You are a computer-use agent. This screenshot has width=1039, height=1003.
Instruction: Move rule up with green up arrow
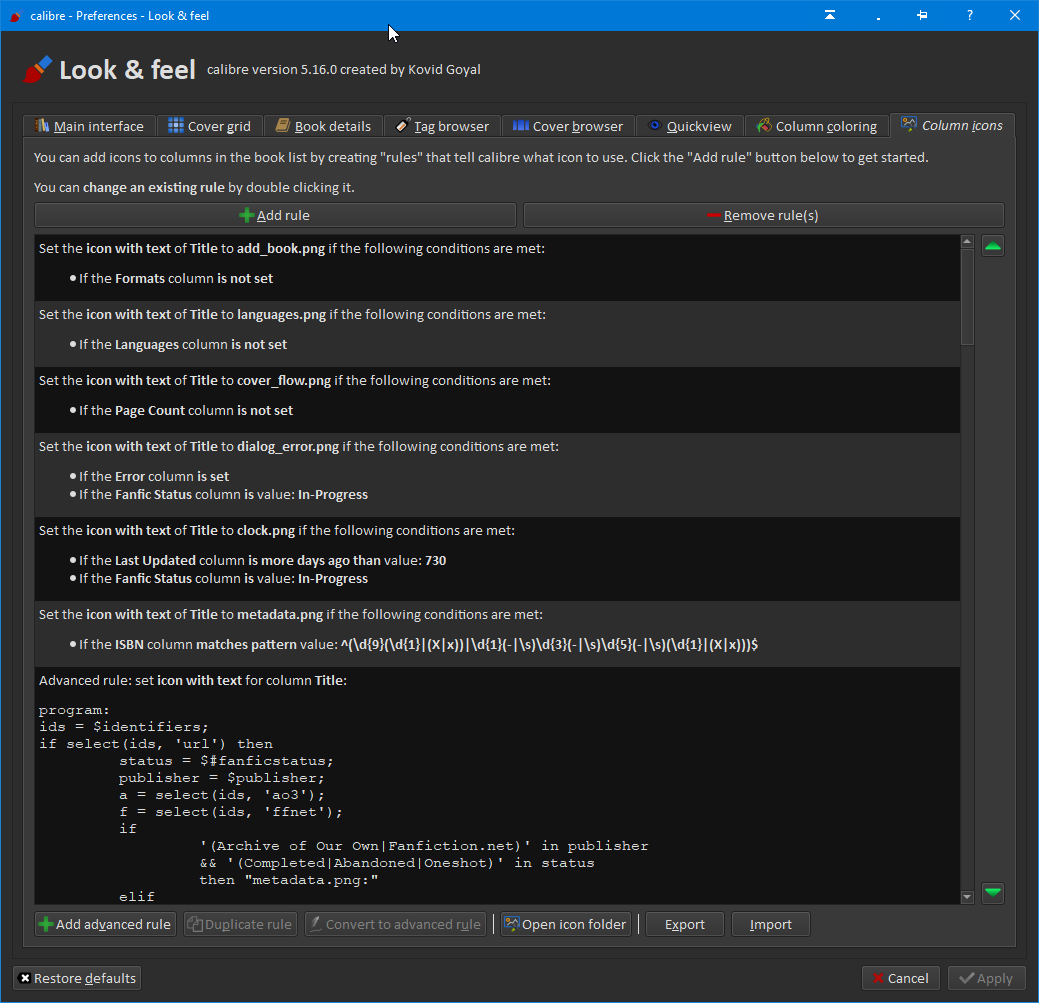pyautogui.click(x=993, y=246)
